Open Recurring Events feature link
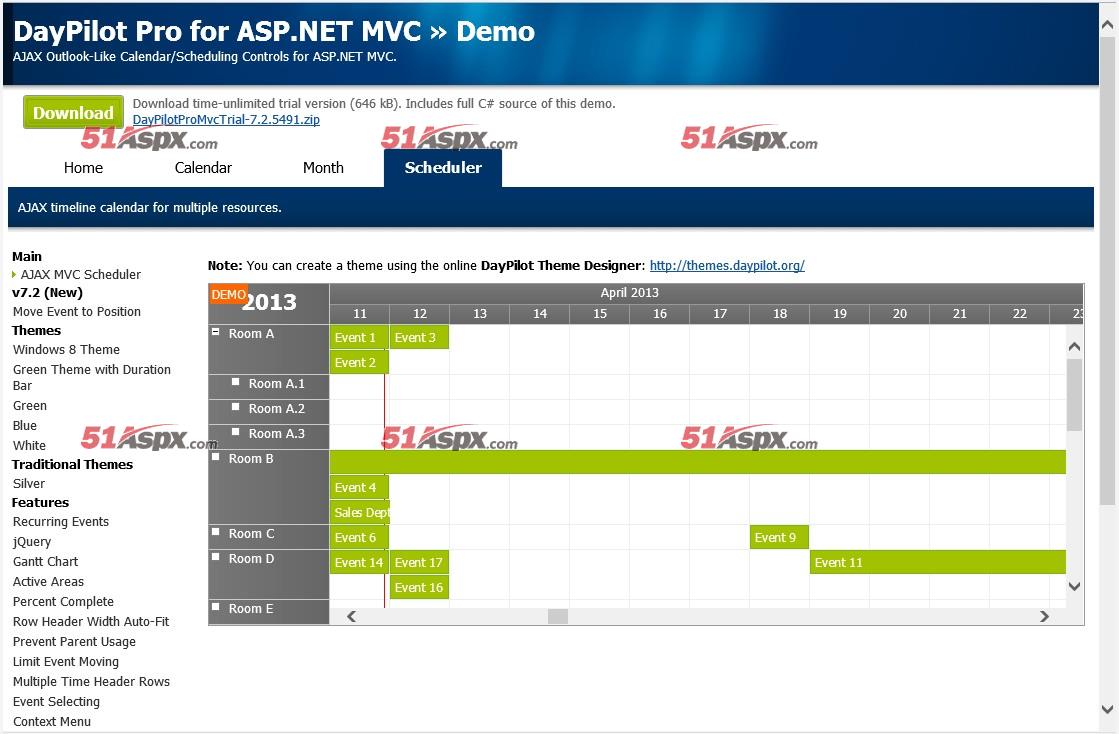Viewport: 1119px width, 734px height. pos(61,521)
